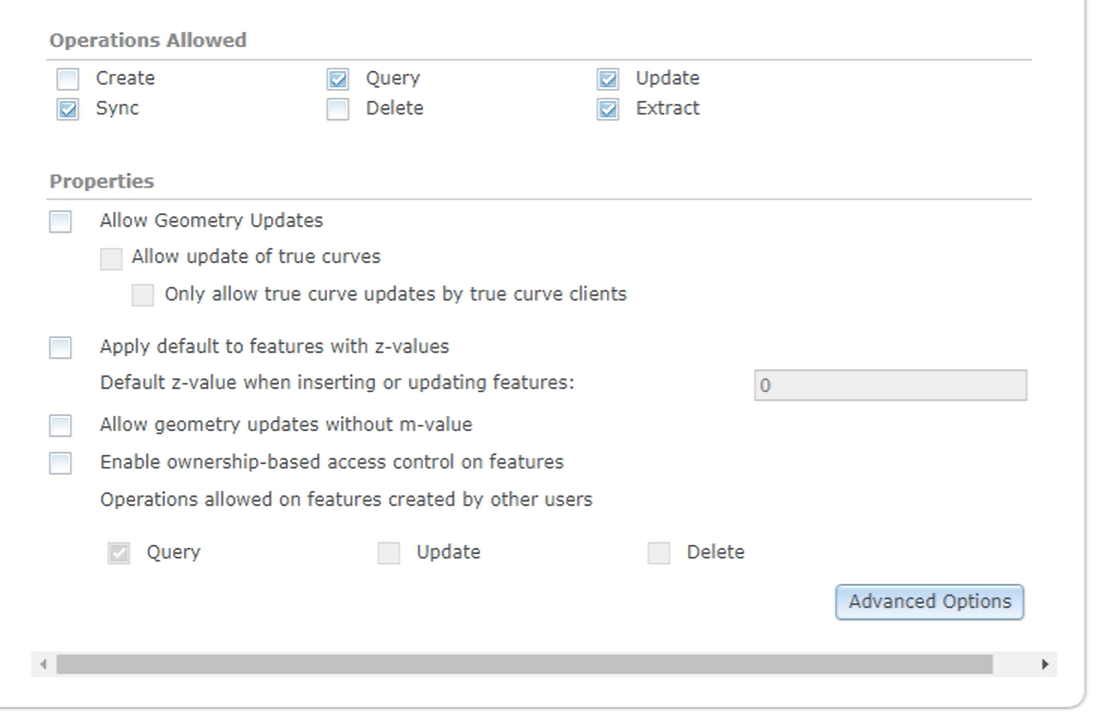This screenshot has height=721, width=1112.
Task: Enable ownership-based access control on features
Action: point(62,461)
